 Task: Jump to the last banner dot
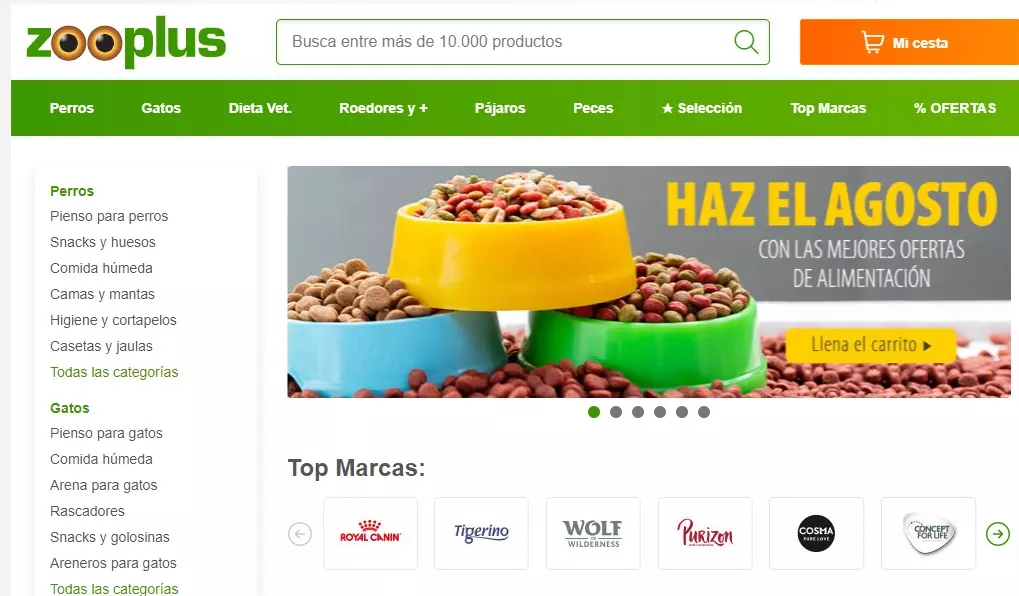(x=704, y=412)
